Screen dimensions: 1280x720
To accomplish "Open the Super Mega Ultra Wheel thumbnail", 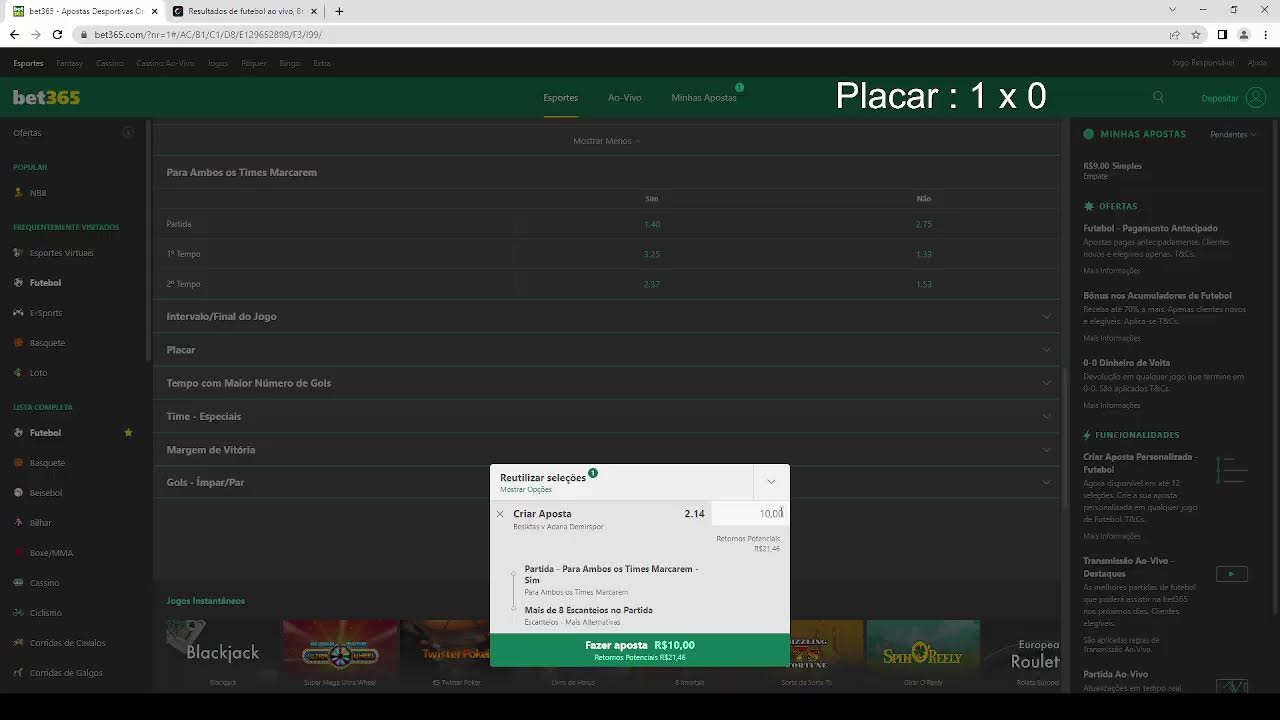I will pos(340,647).
